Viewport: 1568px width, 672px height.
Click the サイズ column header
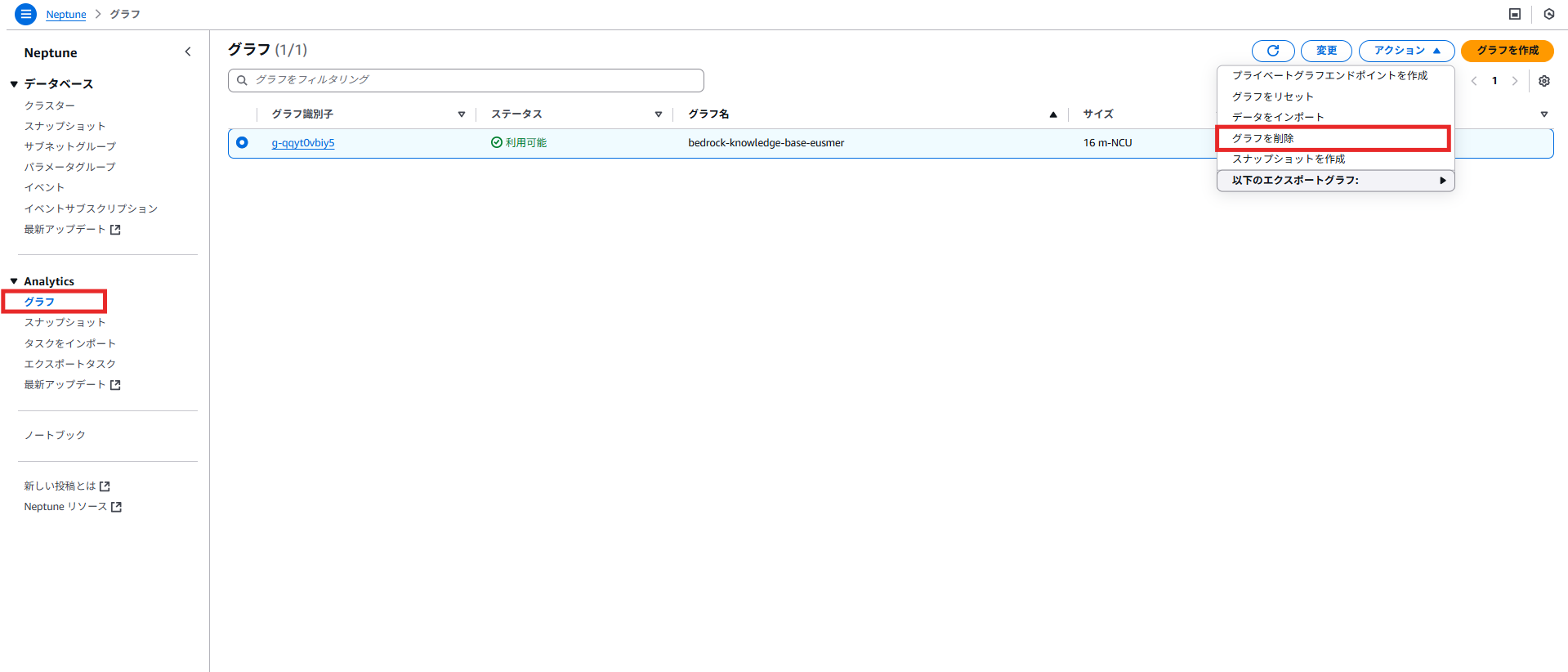pos(1098,114)
